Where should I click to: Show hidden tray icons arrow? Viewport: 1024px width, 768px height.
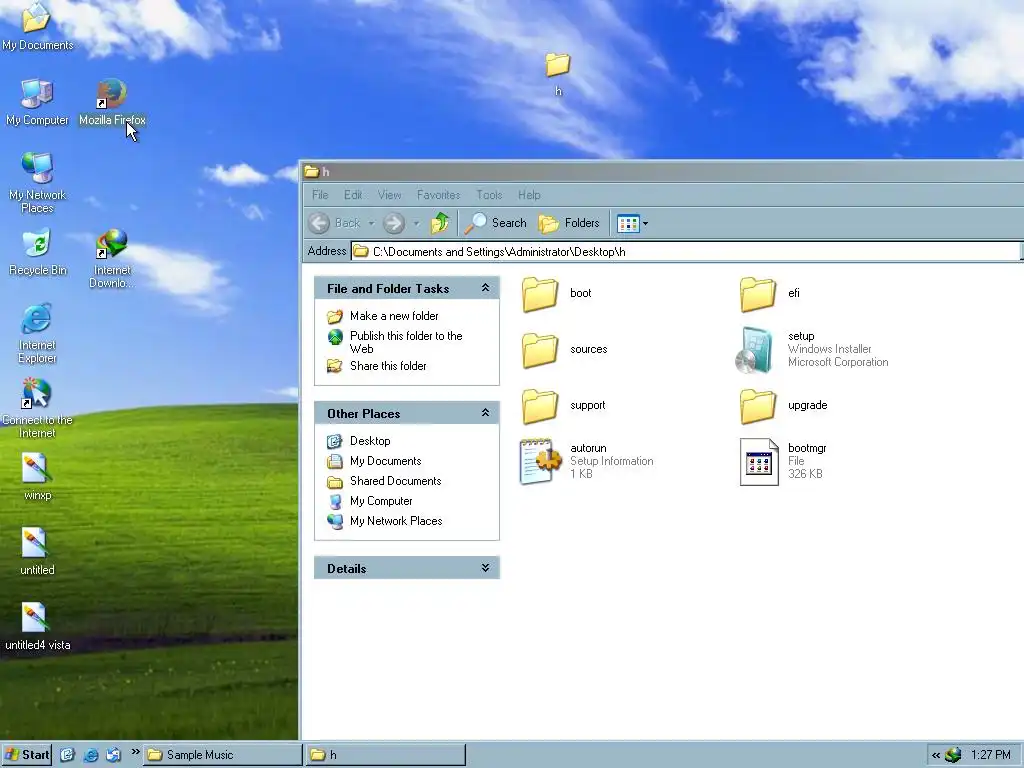tap(936, 756)
